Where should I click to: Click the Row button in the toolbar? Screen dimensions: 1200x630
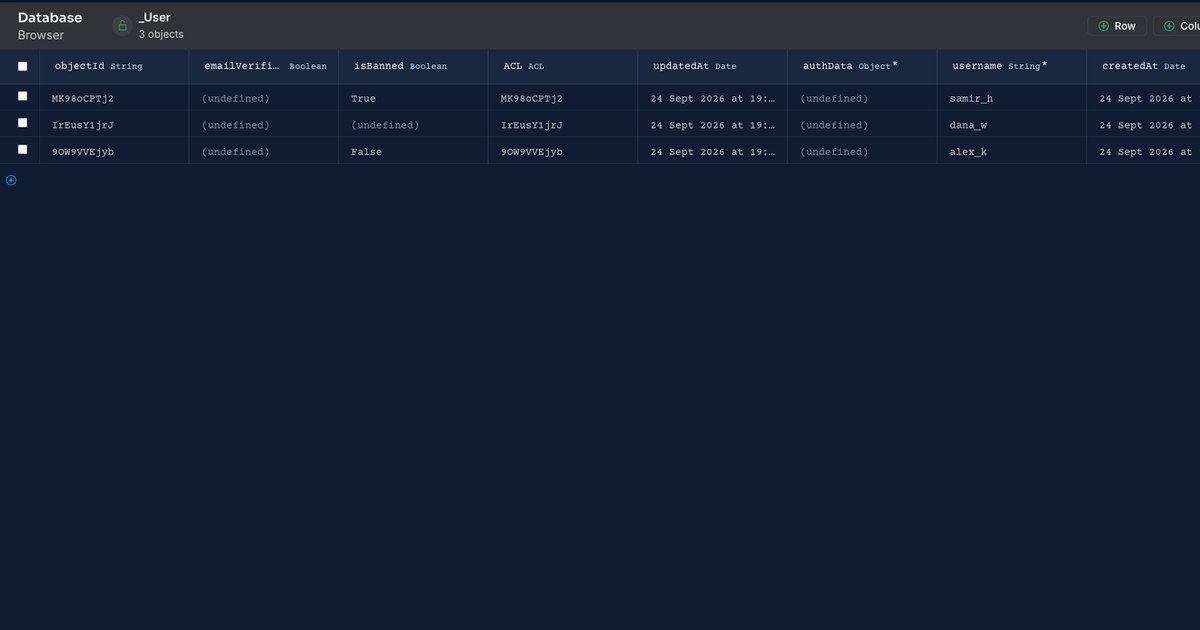point(1117,26)
